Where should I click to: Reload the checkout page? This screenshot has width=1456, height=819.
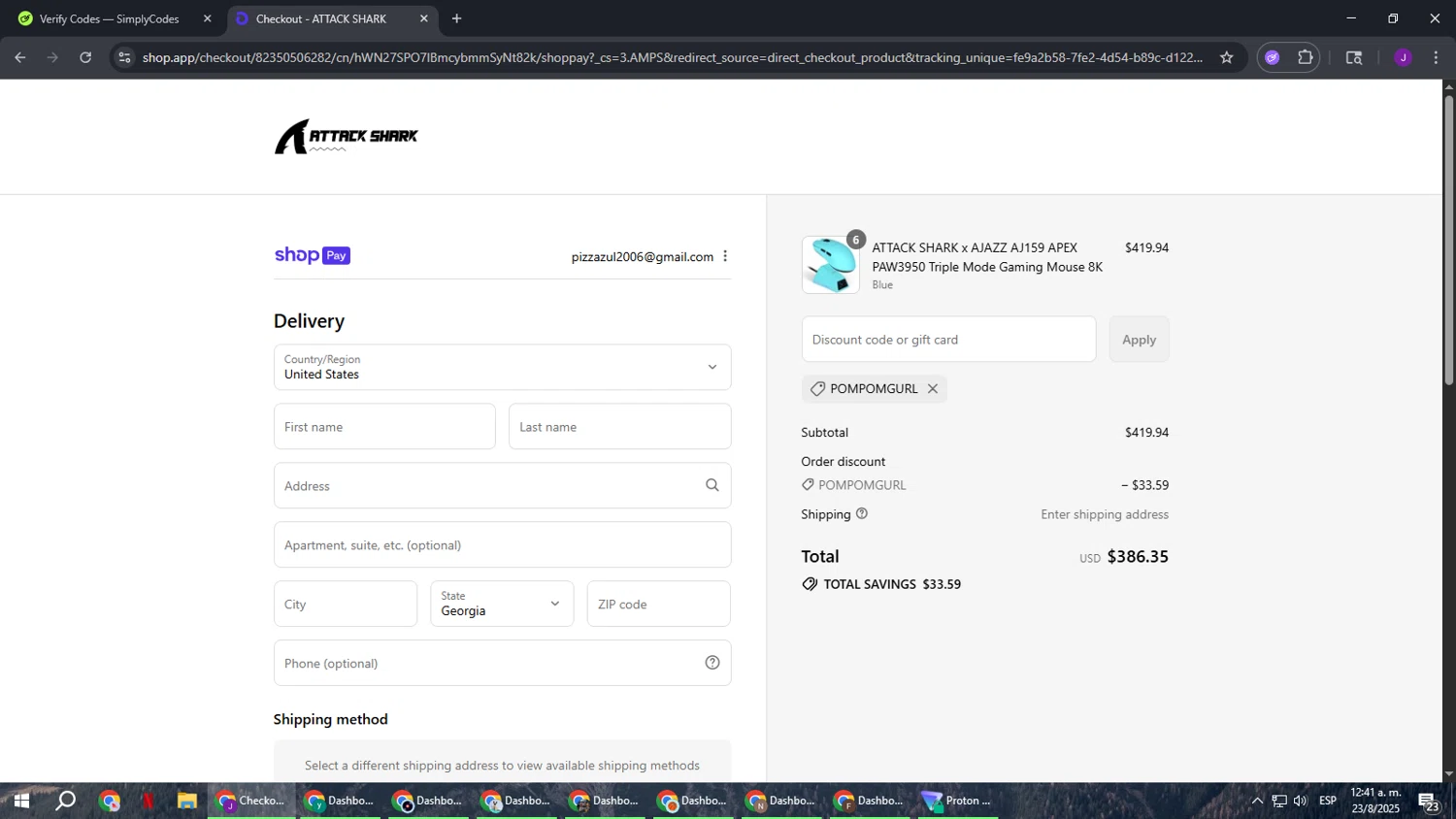point(85,57)
